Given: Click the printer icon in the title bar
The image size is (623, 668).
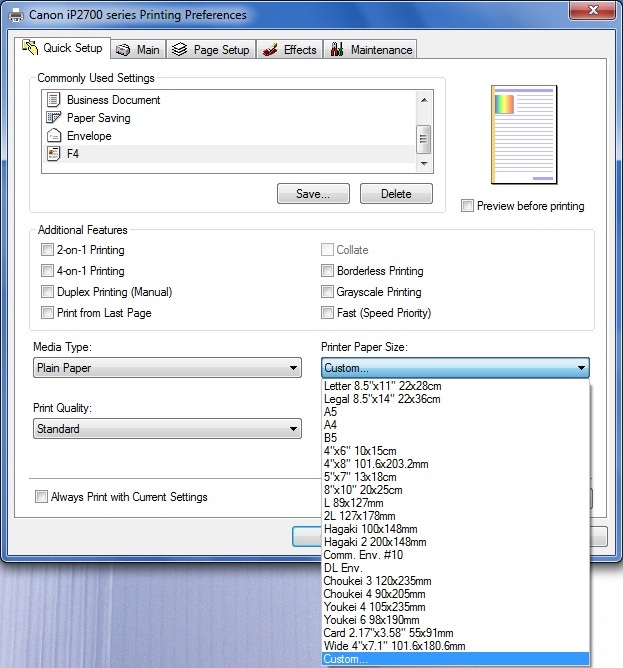Looking at the screenshot, I should pyautogui.click(x=16, y=15).
